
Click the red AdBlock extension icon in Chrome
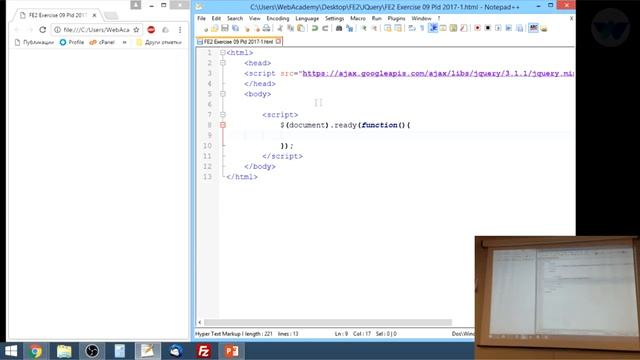click(151, 30)
